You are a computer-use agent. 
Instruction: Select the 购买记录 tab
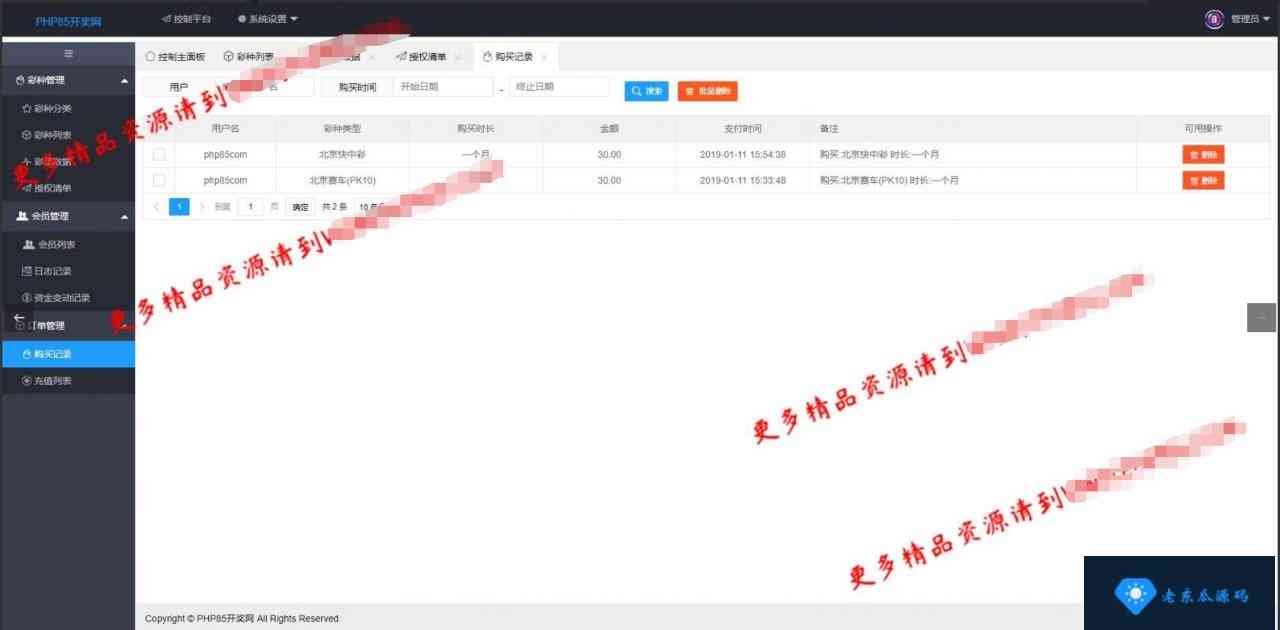514,57
